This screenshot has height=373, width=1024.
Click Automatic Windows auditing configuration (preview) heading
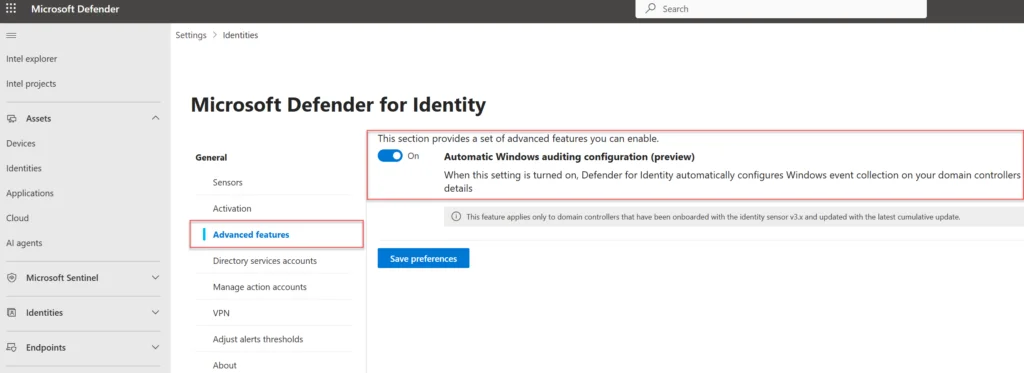pos(569,157)
